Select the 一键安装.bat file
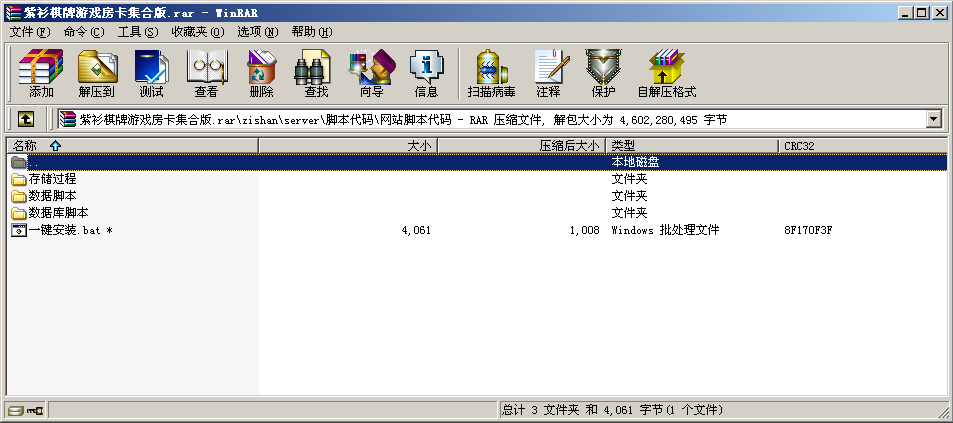Image resolution: width=953 pixels, height=423 pixels. point(64,230)
